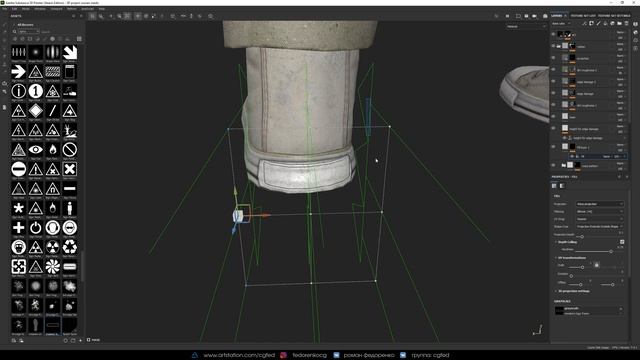Click the add mask icon in Layers

pos(591,24)
